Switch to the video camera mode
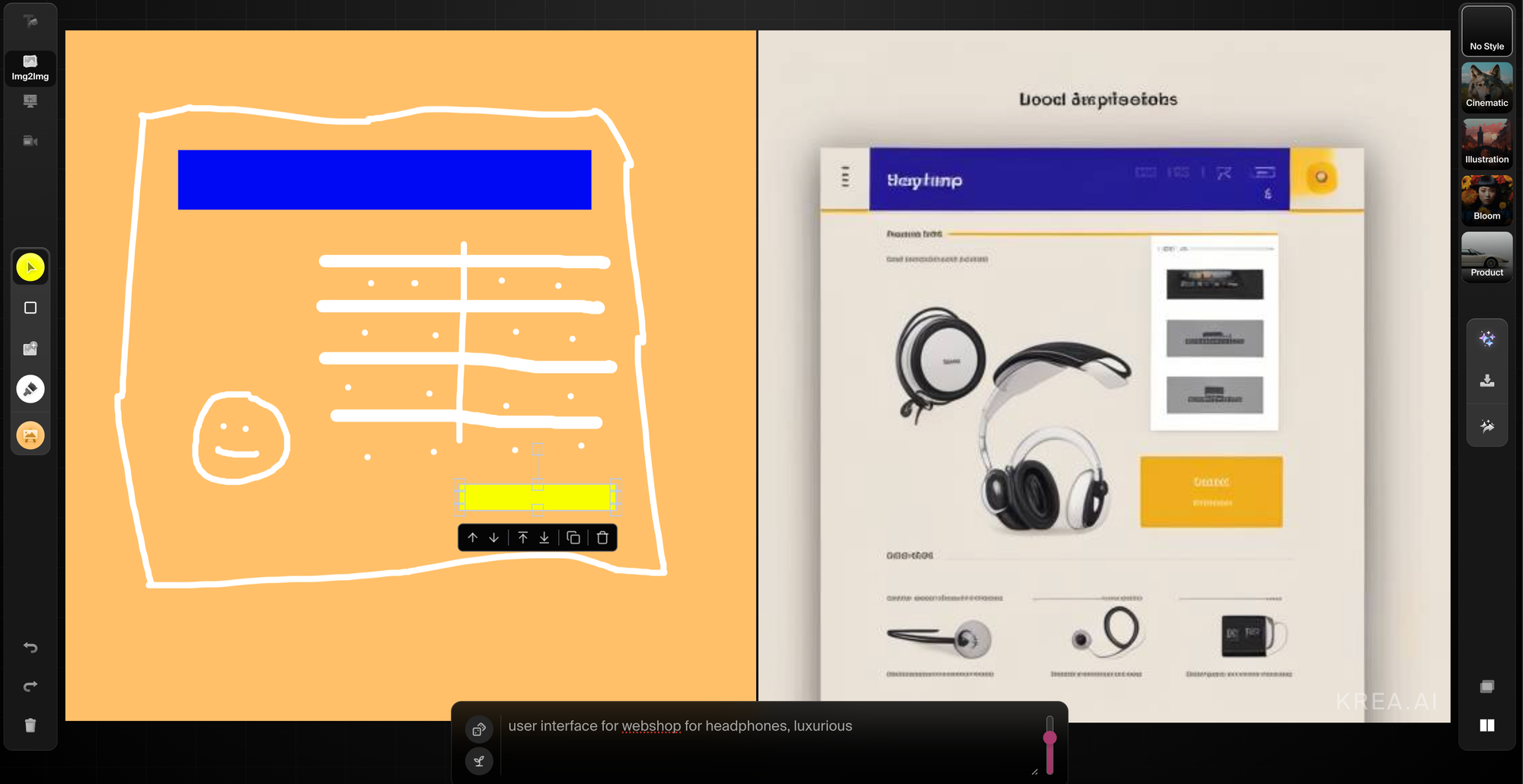The height and width of the screenshot is (784, 1523). pyautogui.click(x=30, y=141)
